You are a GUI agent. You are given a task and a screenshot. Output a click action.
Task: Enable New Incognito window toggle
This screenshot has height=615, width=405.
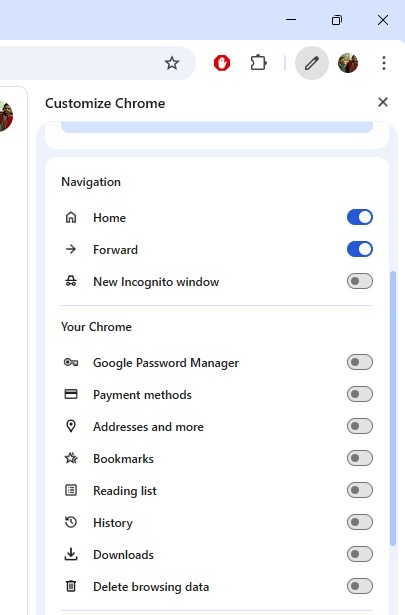coord(360,281)
